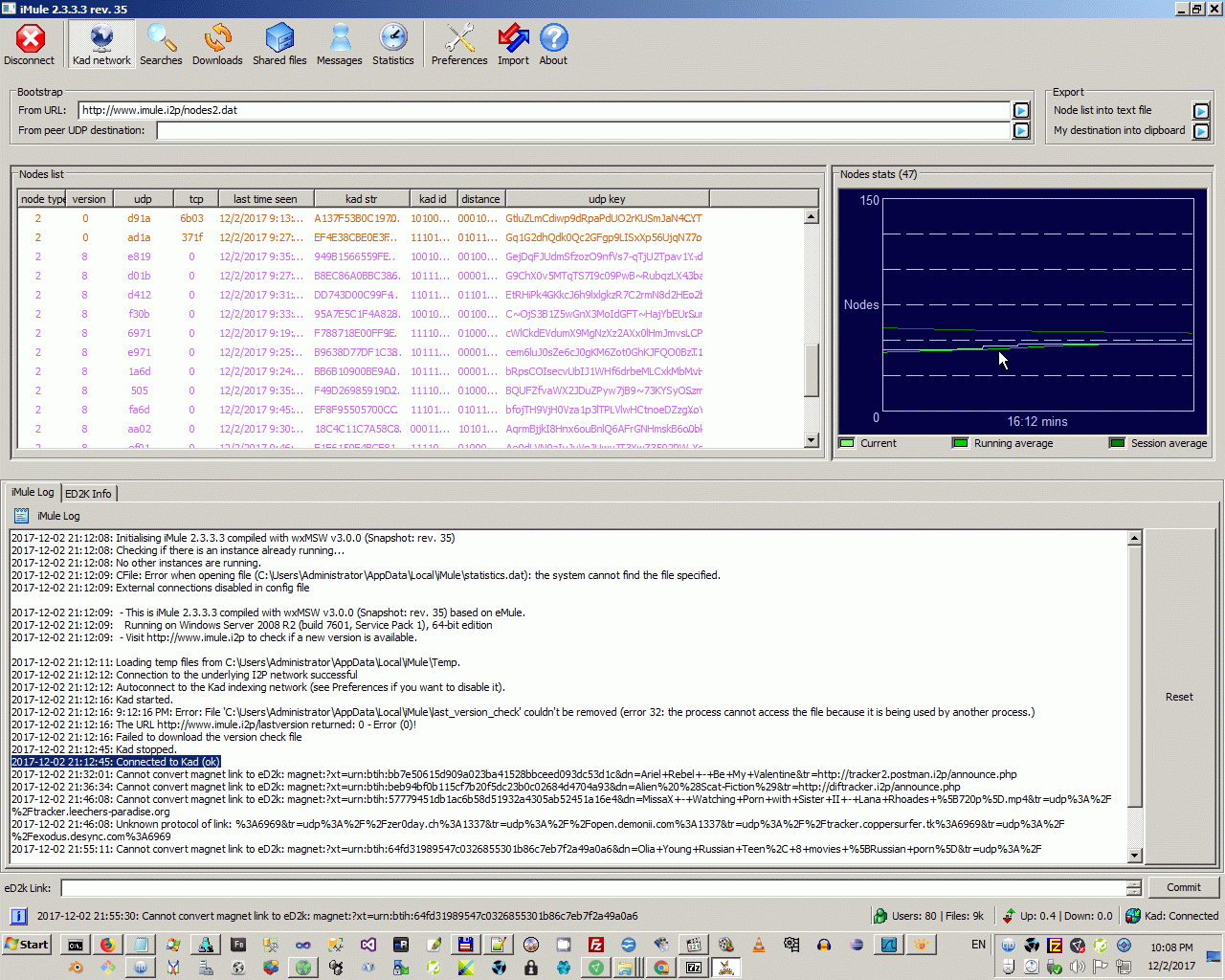Click the Kad connection status globe icon
The height and width of the screenshot is (980, 1225).
pyautogui.click(x=1133, y=916)
